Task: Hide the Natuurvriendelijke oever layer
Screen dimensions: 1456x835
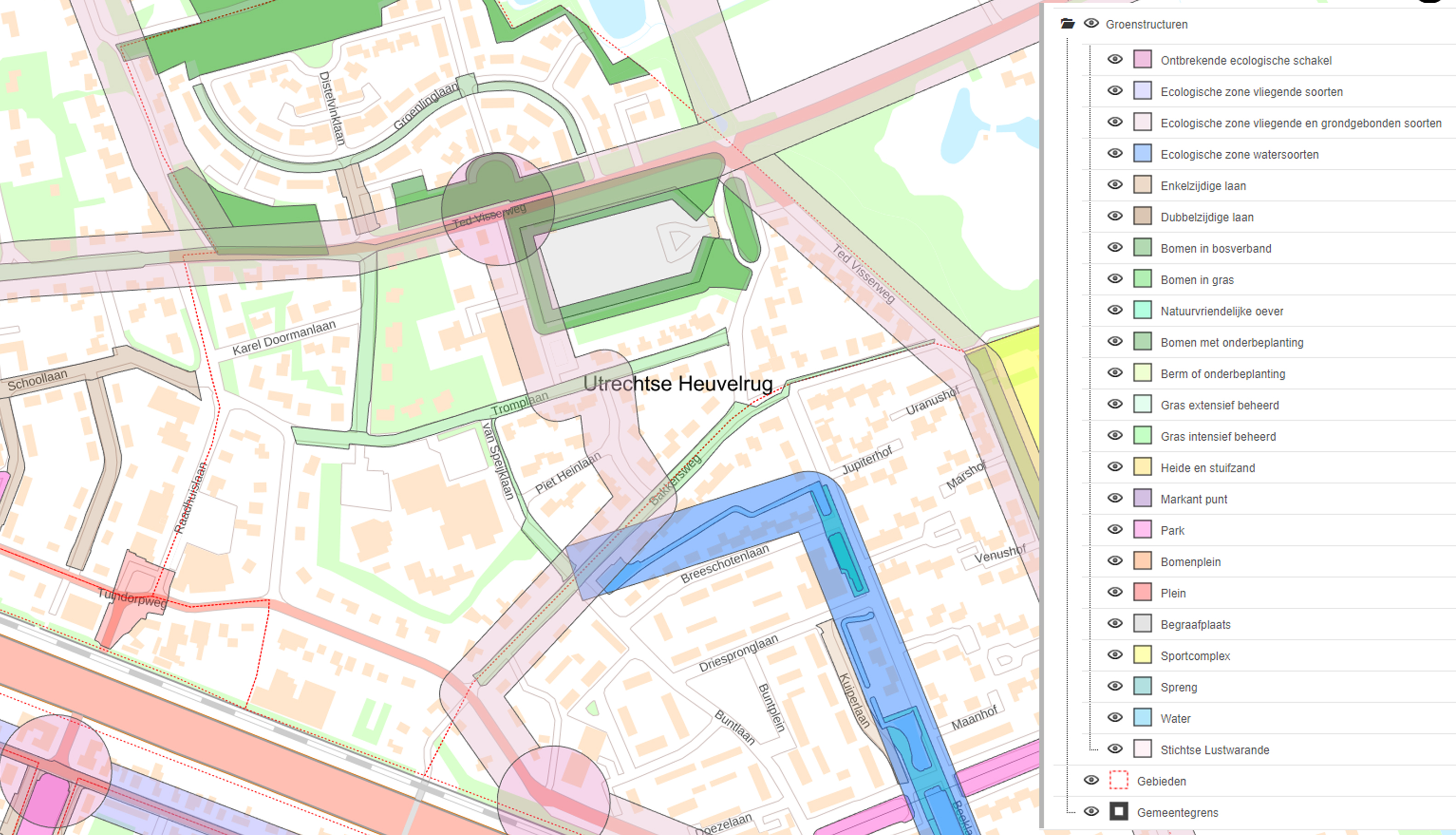Action: pos(1114,310)
